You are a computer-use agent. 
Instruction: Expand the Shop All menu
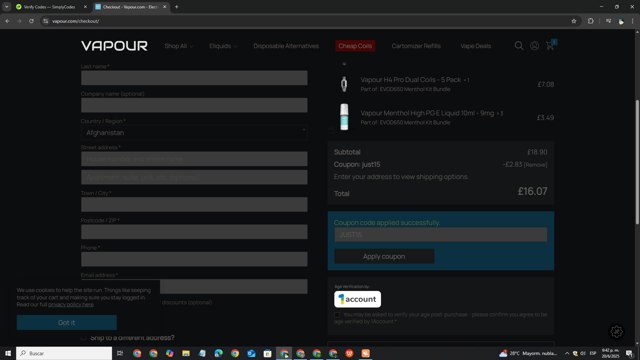point(178,46)
